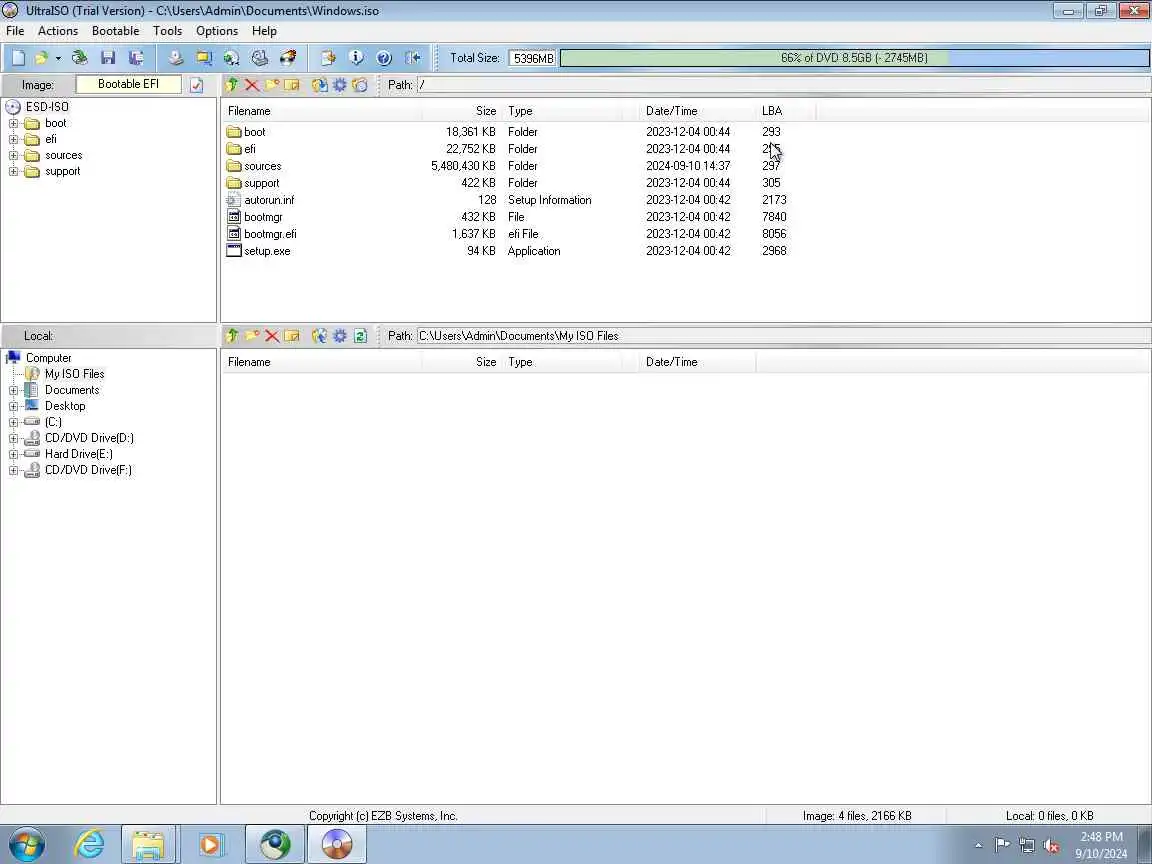Go up a folder in Image pane
The width and height of the screenshot is (1152, 864).
(232, 85)
